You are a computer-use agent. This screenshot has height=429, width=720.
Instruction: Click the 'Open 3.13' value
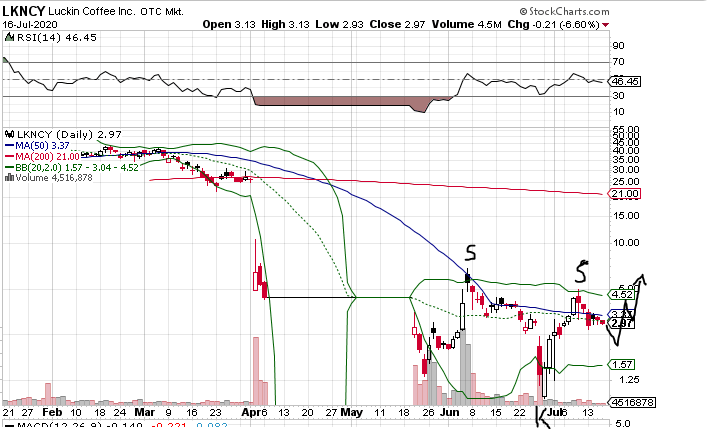tap(229, 24)
